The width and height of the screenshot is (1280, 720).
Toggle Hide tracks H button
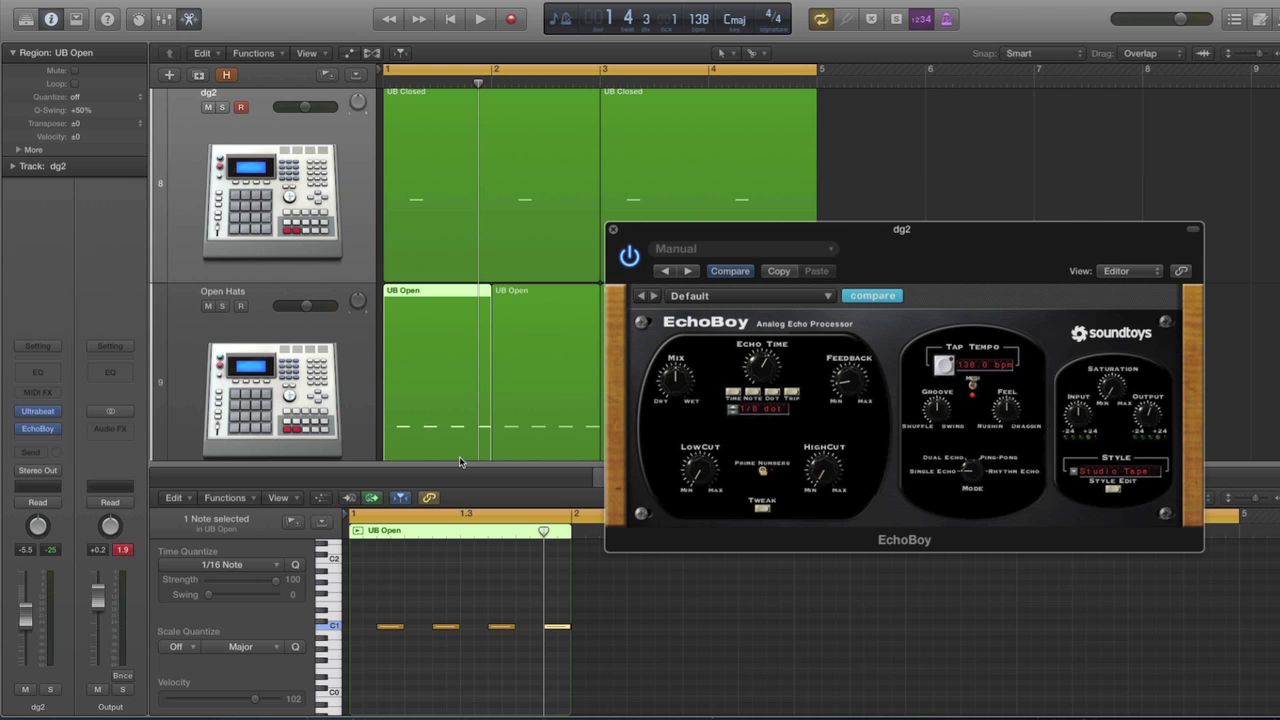click(x=226, y=75)
